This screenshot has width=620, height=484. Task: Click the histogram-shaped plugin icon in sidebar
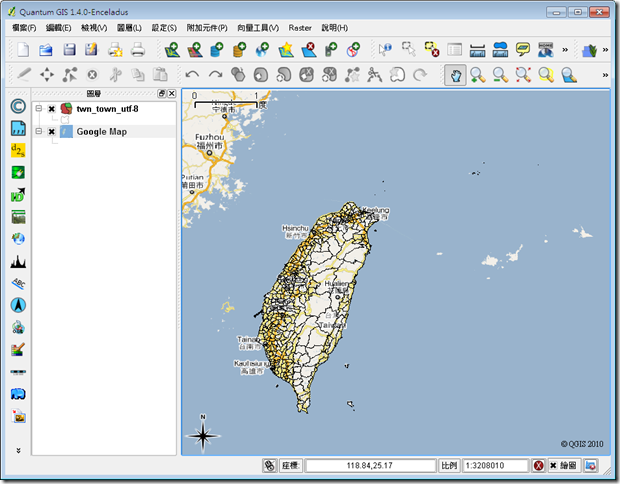[18, 261]
